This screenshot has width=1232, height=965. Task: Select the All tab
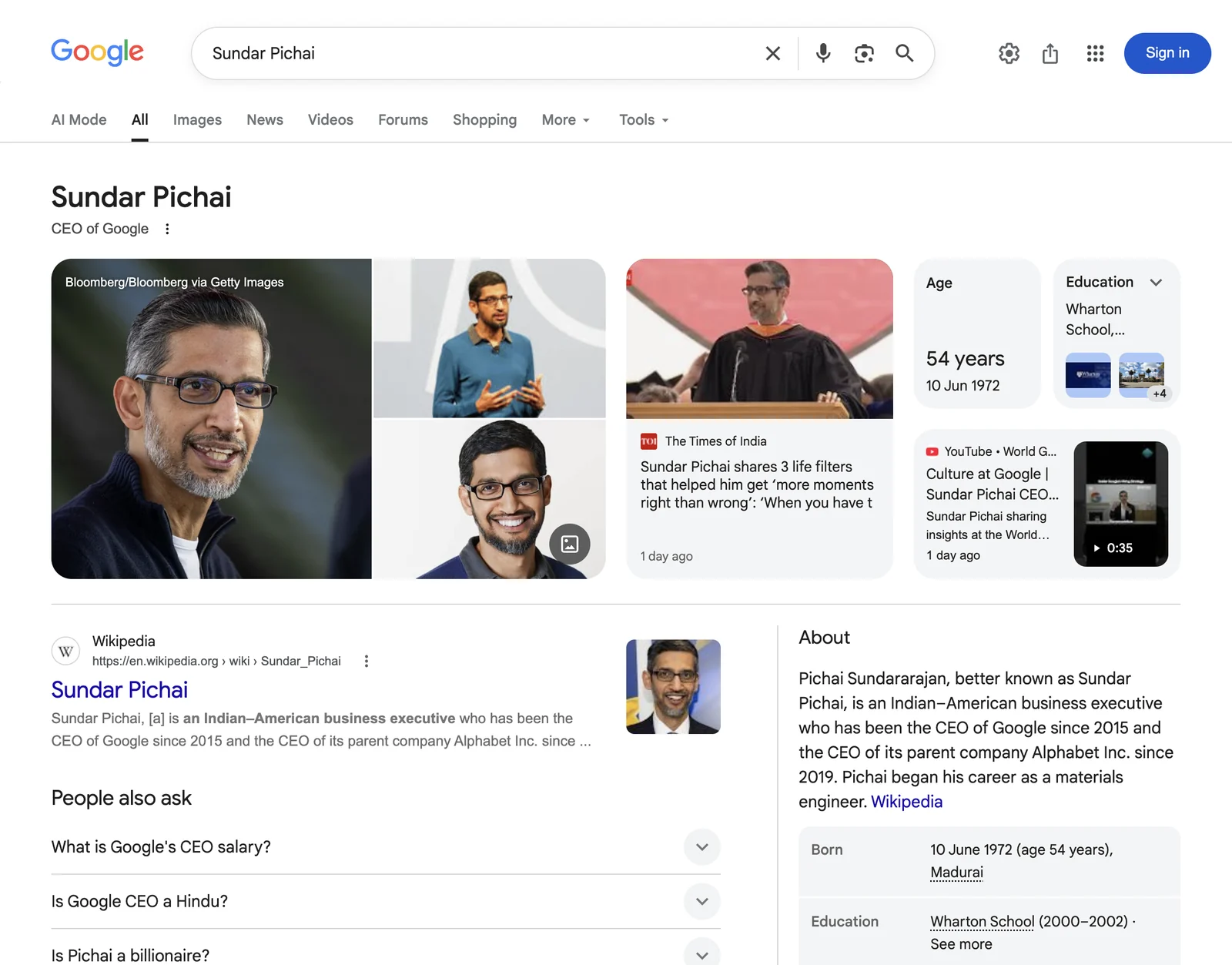(139, 119)
